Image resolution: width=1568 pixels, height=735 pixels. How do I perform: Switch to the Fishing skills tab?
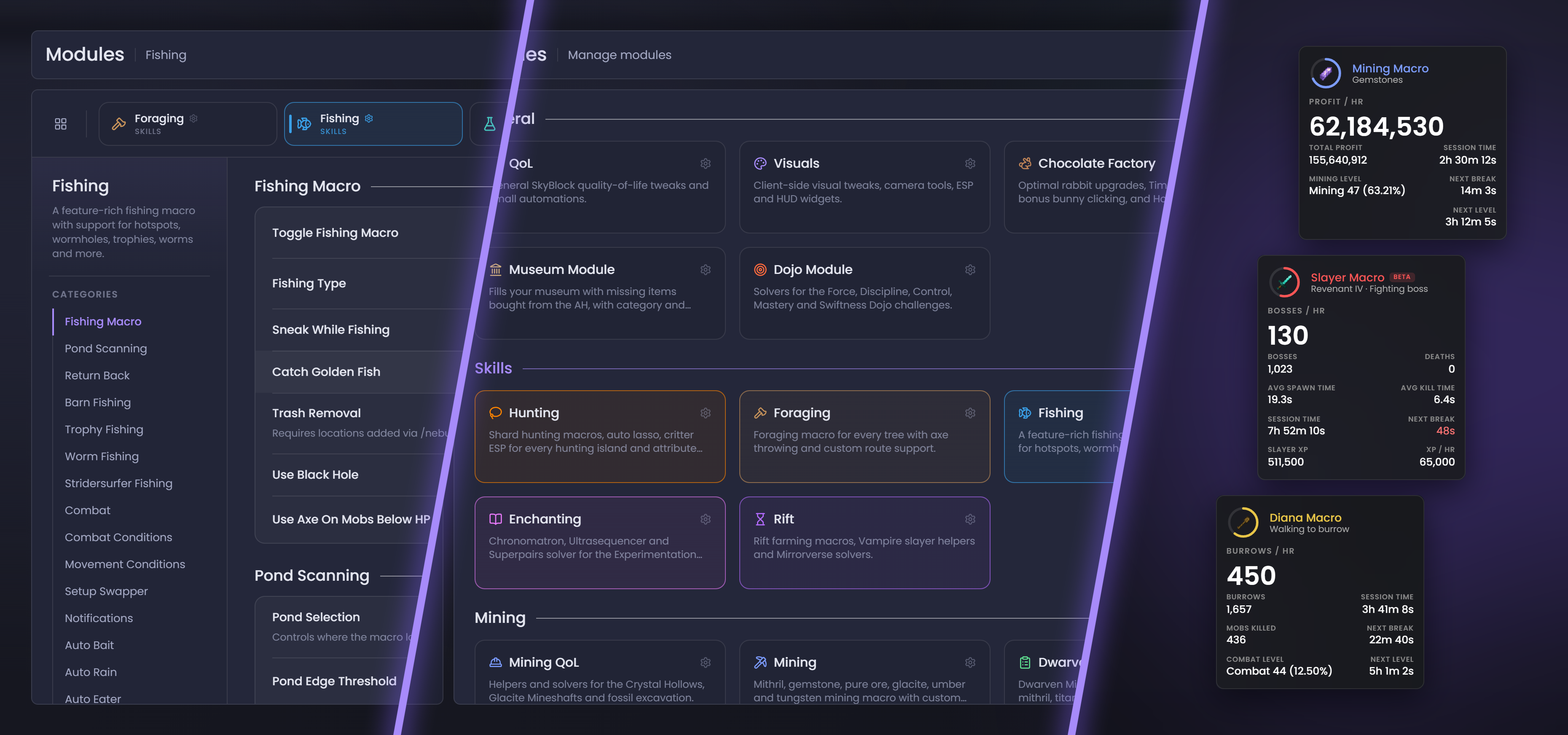point(373,123)
